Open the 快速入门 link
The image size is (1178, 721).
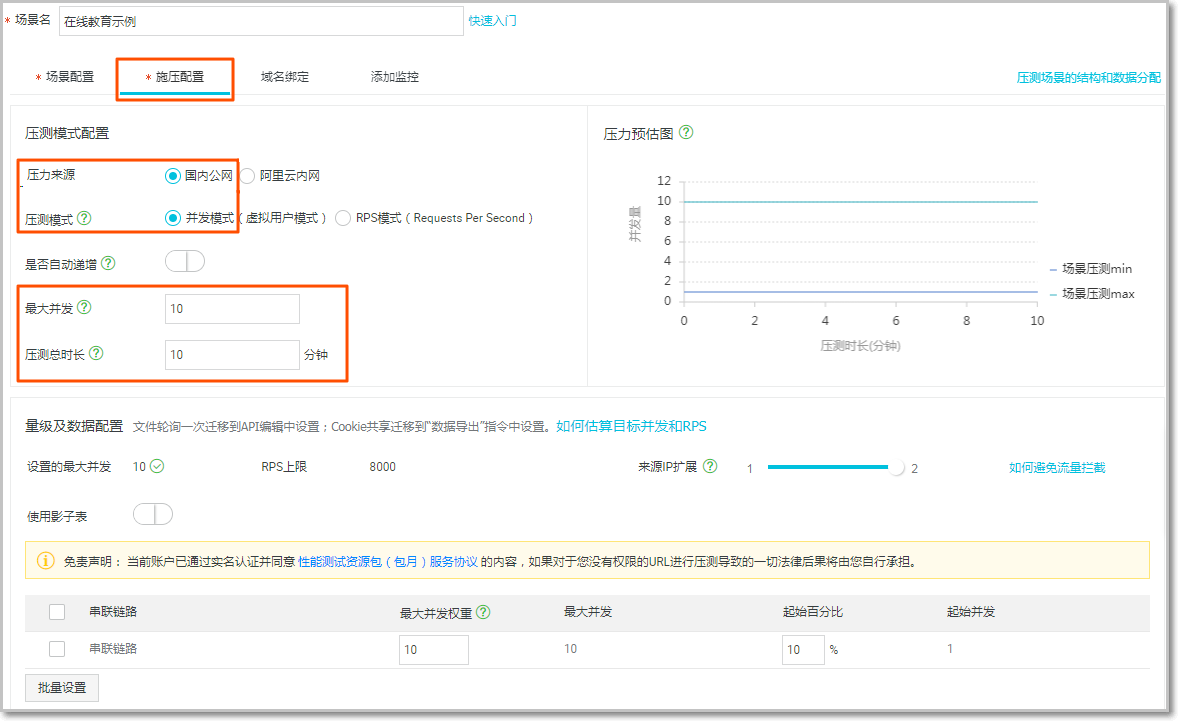click(x=492, y=20)
